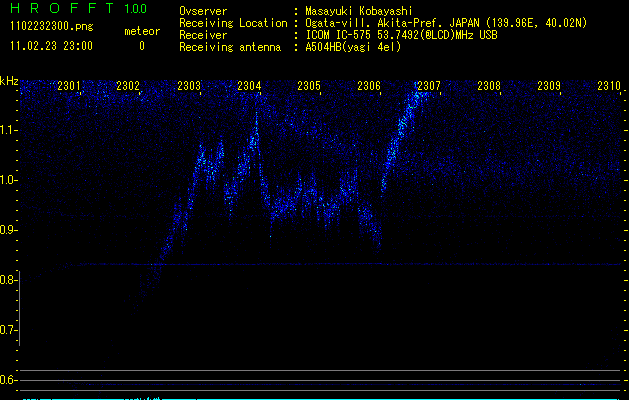Click the meteor count label
The height and width of the screenshot is (400, 629).
pyautogui.click(x=142, y=31)
